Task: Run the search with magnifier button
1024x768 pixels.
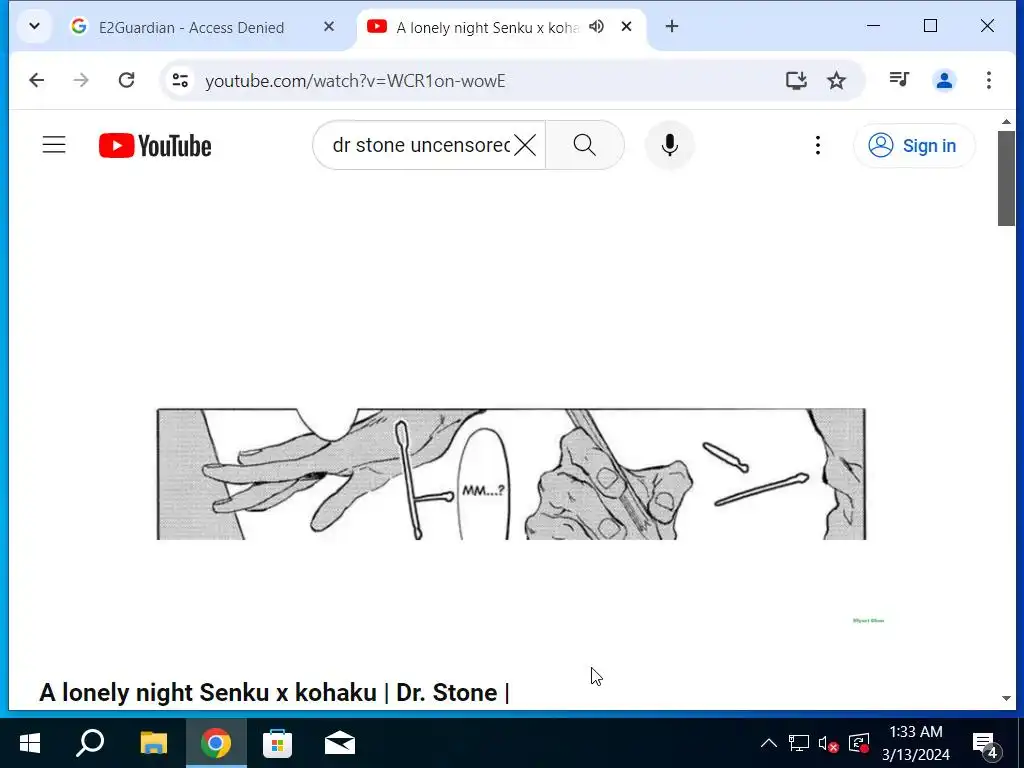Action: [584, 145]
